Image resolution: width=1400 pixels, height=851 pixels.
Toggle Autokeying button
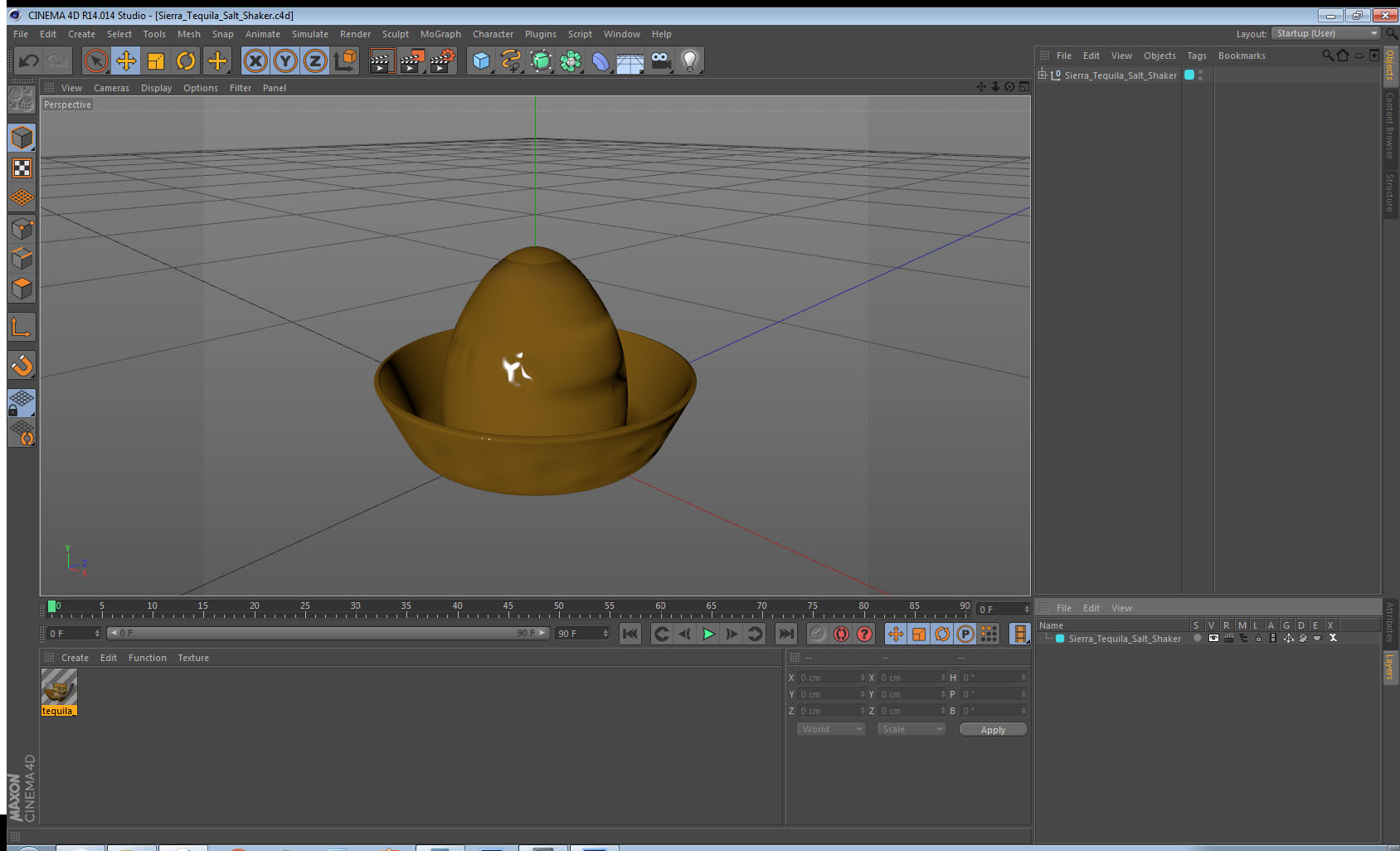pos(841,634)
